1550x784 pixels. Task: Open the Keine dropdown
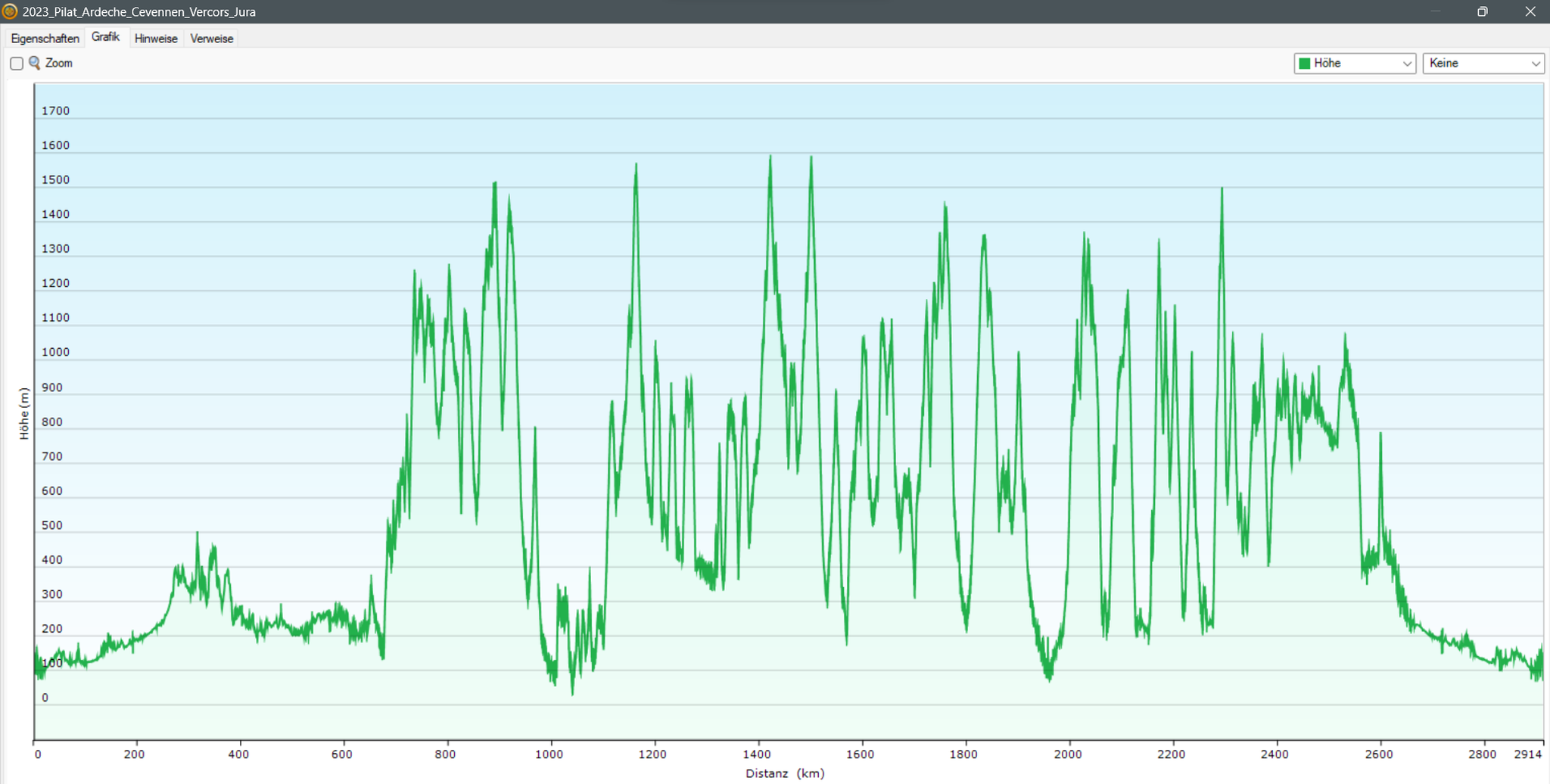(1482, 64)
